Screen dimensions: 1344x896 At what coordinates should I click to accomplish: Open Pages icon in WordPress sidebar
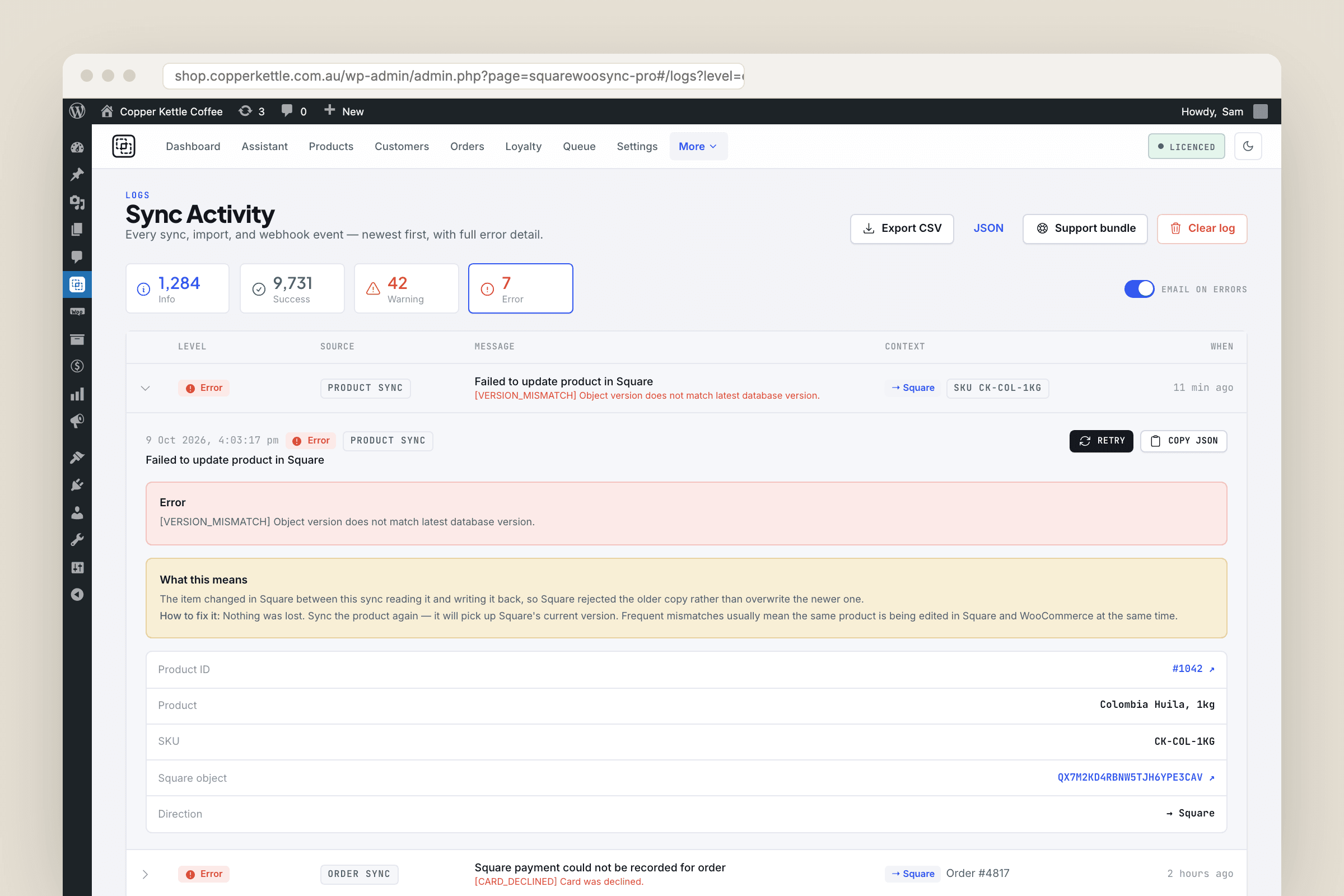click(77, 229)
